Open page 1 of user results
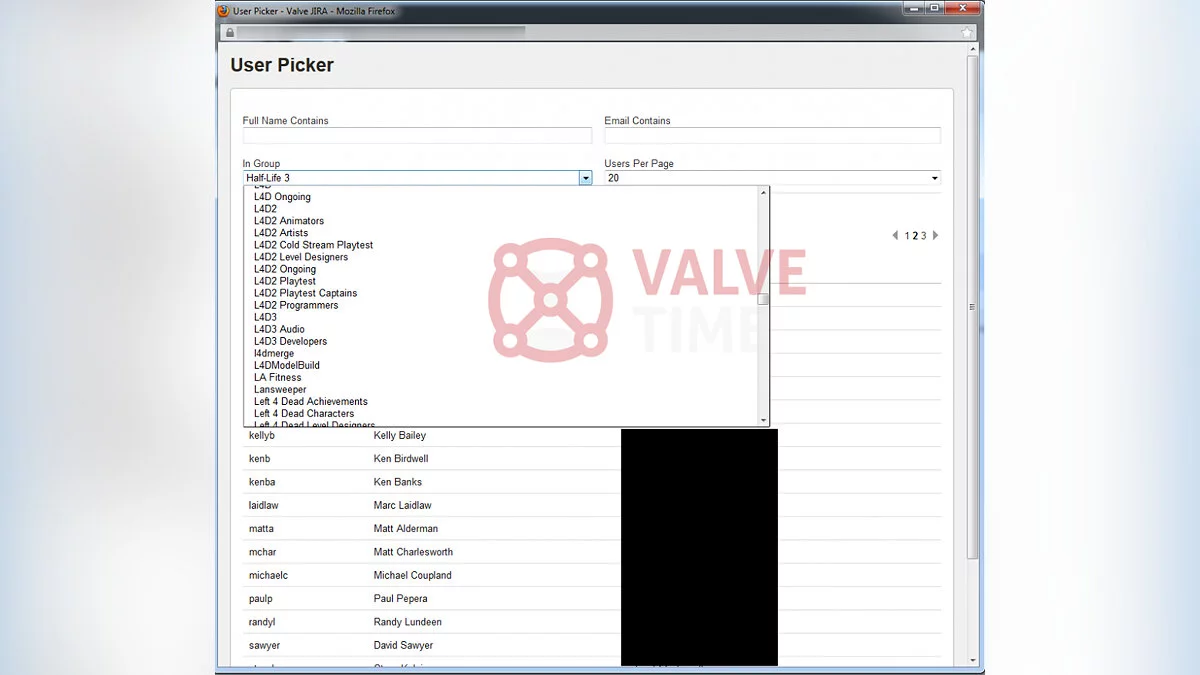1200x675 pixels. [907, 236]
